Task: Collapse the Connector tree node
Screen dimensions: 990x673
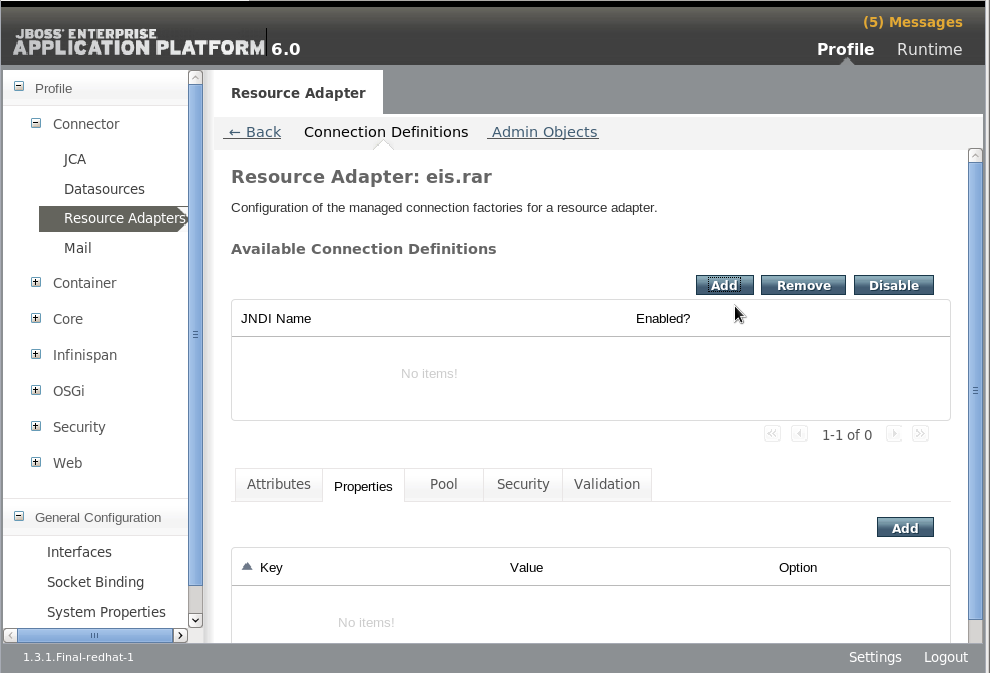Action: (34, 123)
